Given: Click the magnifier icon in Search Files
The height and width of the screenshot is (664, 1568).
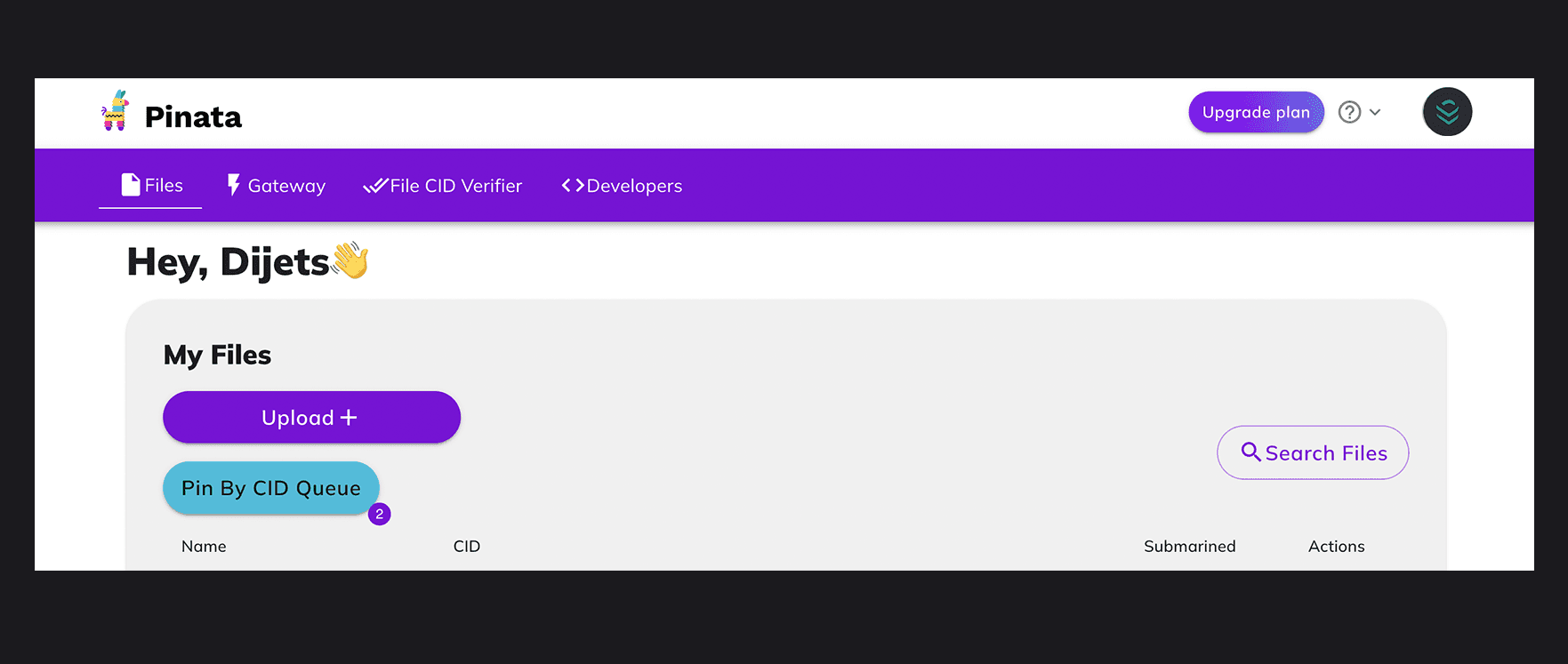Looking at the screenshot, I should [x=1250, y=452].
